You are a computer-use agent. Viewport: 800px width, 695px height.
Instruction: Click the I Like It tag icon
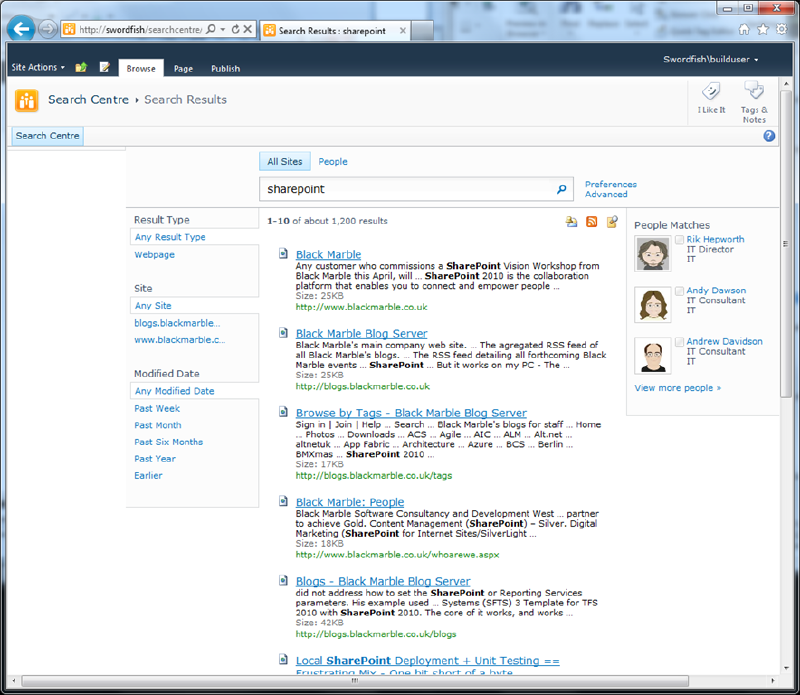coord(711,92)
